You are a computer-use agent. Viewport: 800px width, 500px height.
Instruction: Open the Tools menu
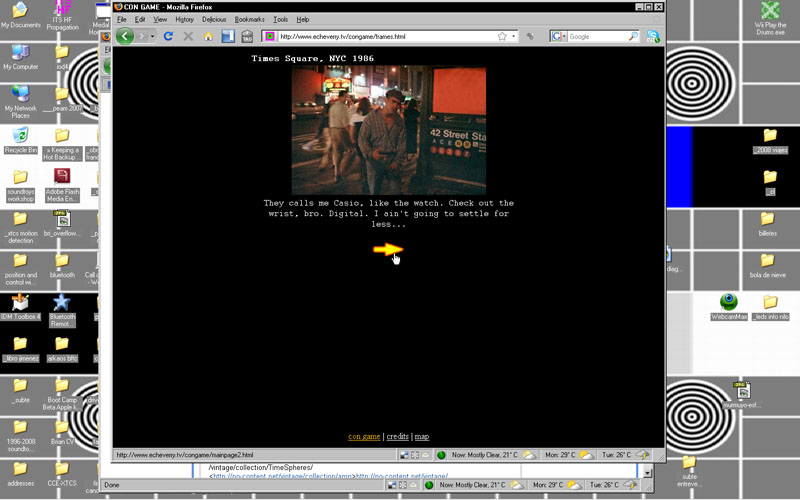(x=280, y=19)
